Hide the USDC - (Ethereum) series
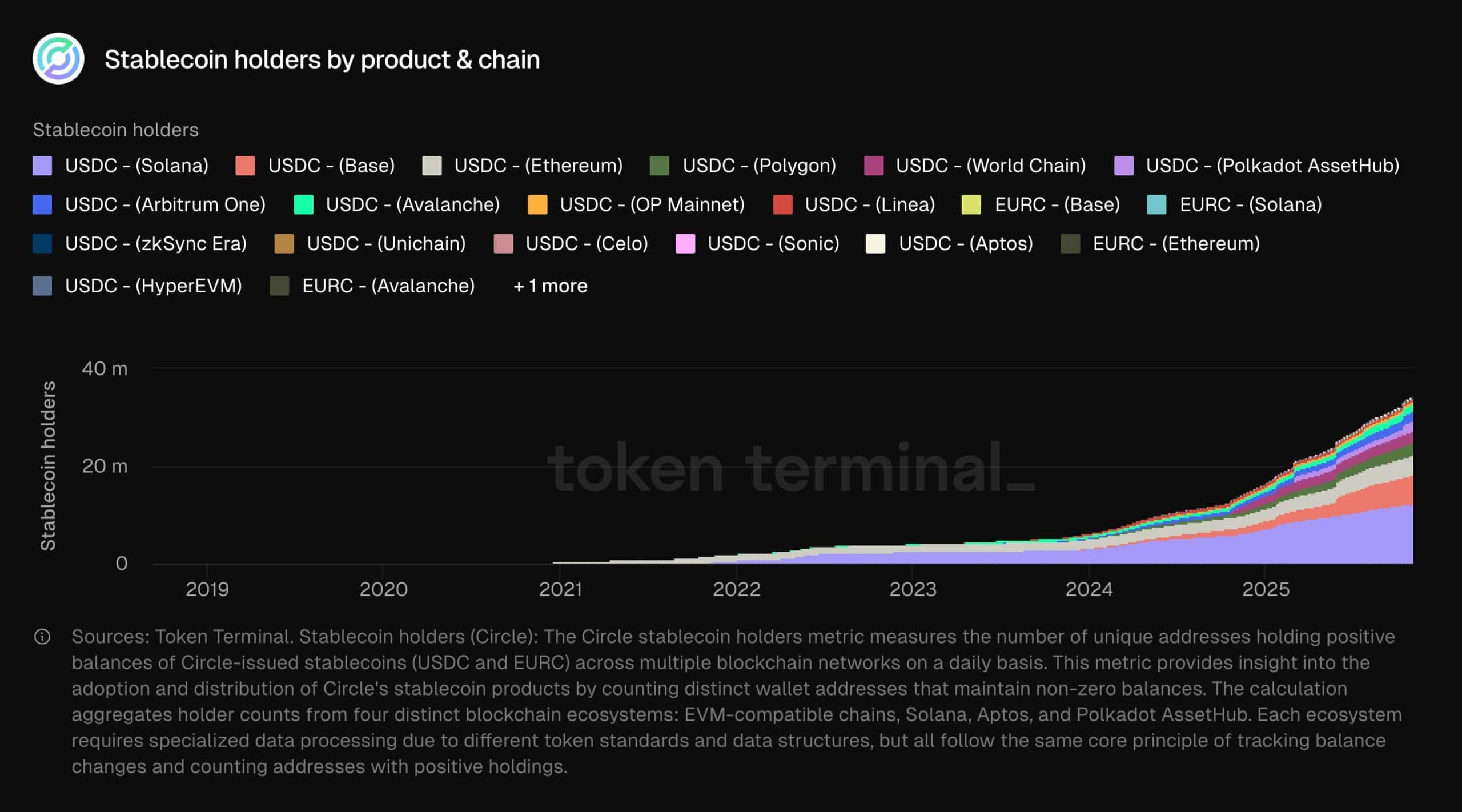The width and height of the screenshot is (1462, 812). click(538, 166)
